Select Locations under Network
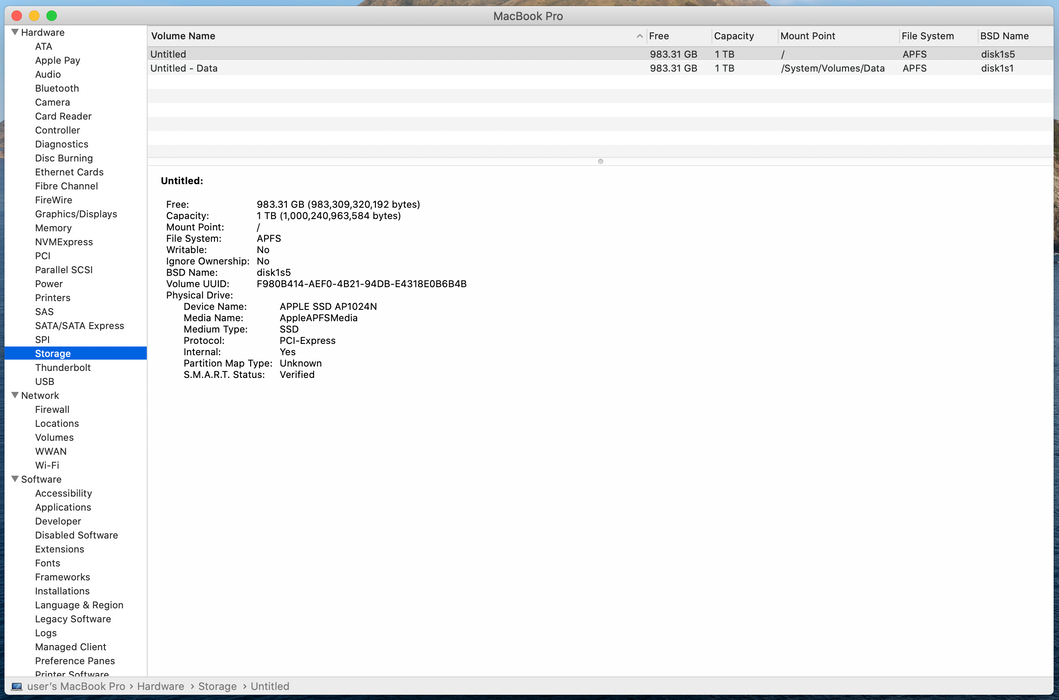The height and width of the screenshot is (700, 1059). [57, 424]
